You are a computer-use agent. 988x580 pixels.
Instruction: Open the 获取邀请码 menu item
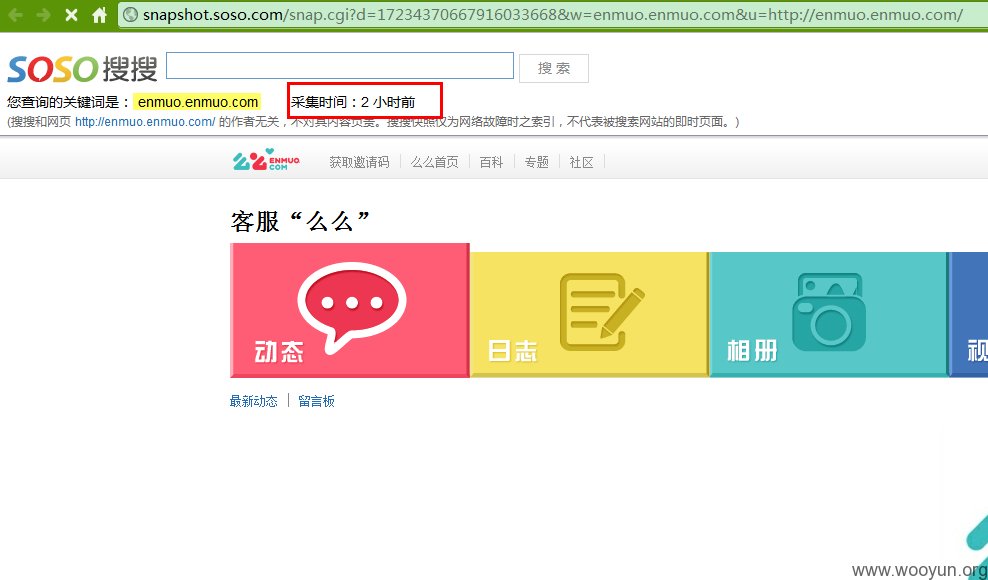pos(359,162)
